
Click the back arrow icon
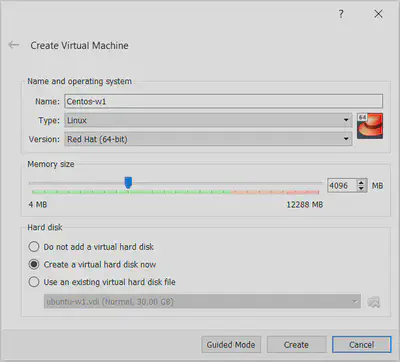(14, 45)
